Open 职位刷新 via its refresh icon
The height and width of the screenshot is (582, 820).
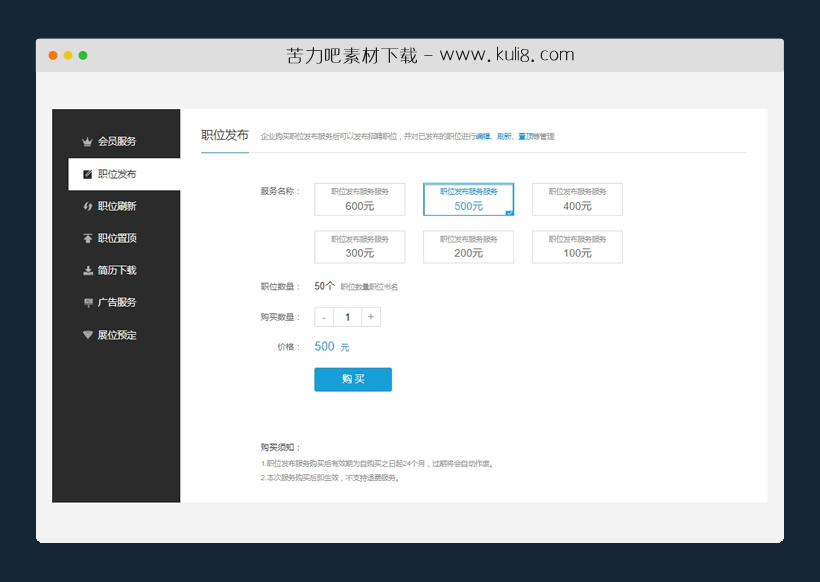click(89, 205)
